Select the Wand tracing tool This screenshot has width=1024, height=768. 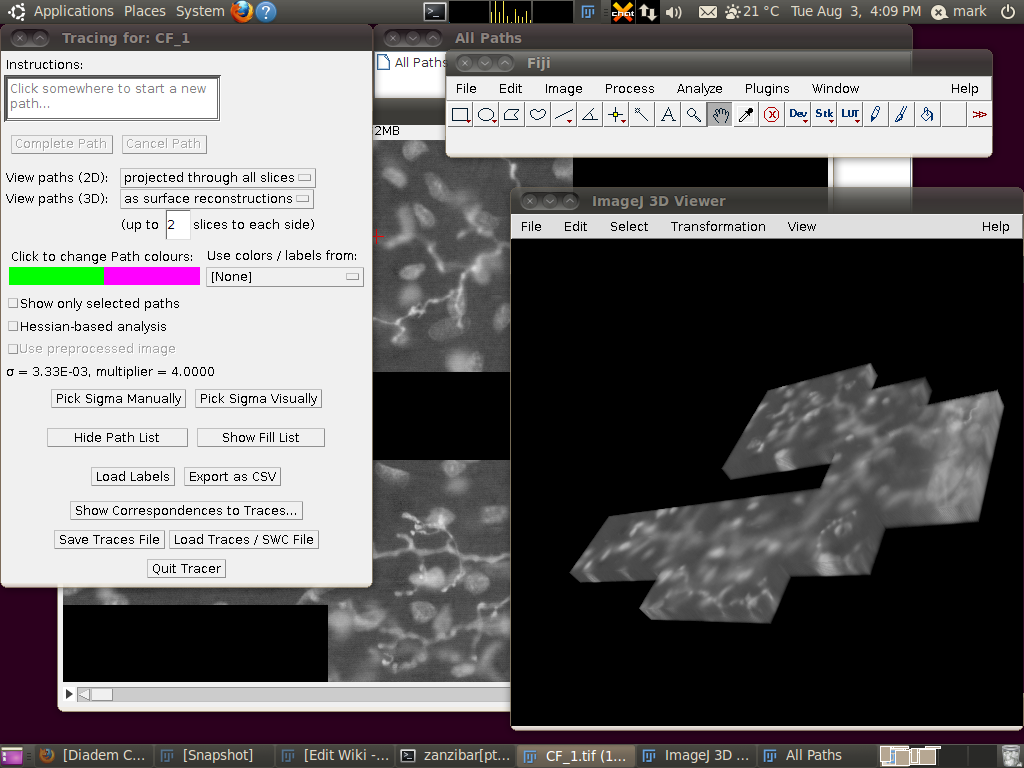pos(641,115)
